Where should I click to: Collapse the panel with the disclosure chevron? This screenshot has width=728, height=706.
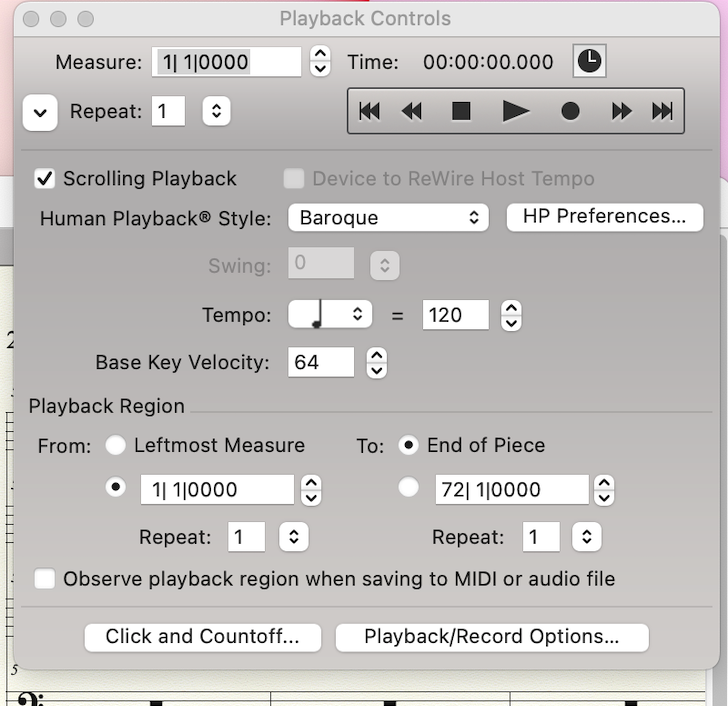pyautogui.click(x=40, y=112)
